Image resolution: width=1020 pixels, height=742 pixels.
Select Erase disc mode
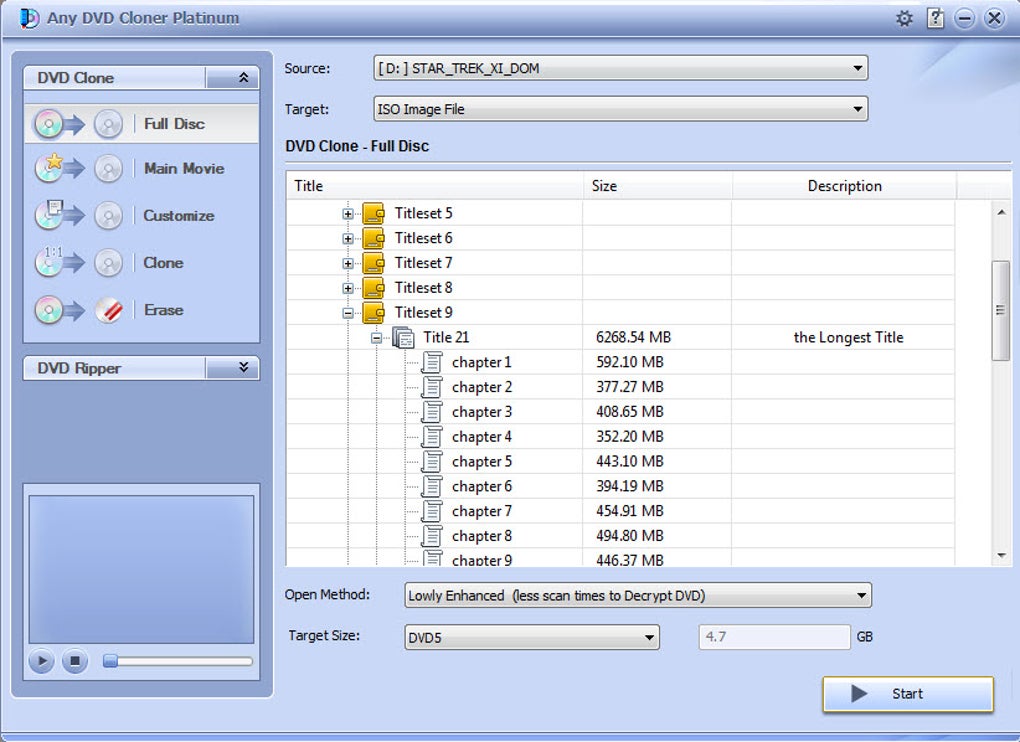click(x=142, y=310)
